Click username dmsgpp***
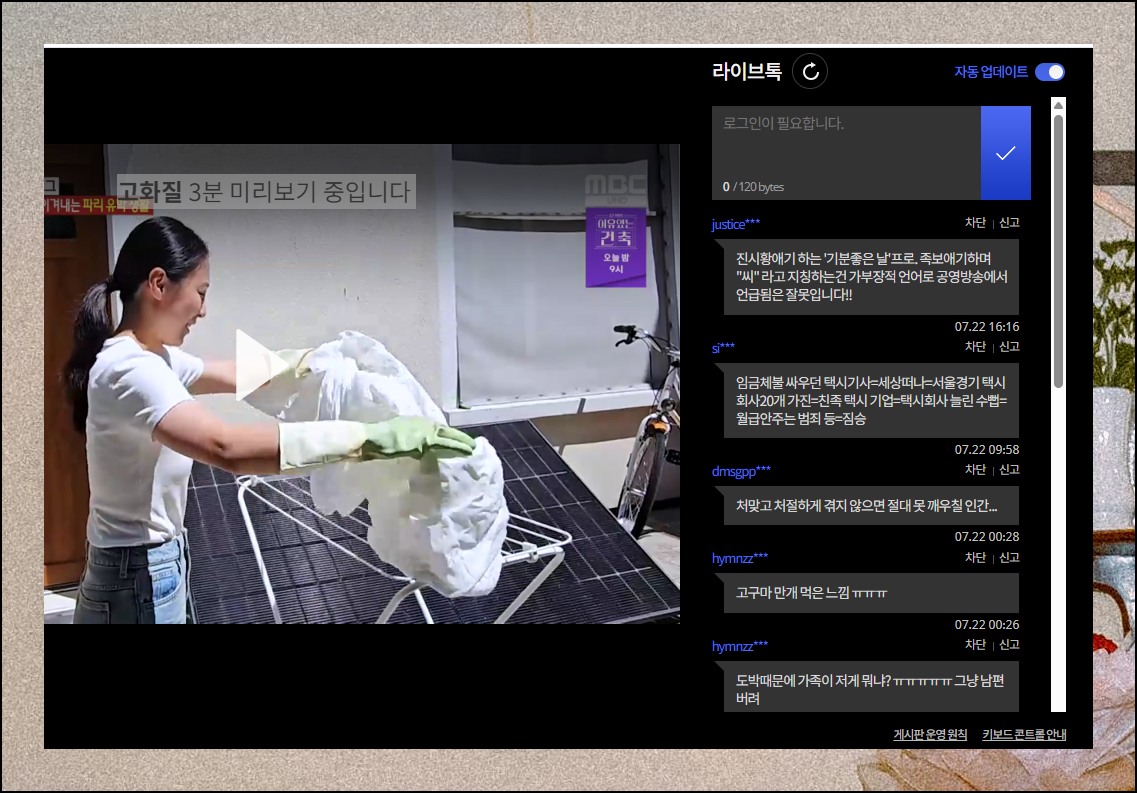1137x793 pixels. pyautogui.click(x=741, y=471)
